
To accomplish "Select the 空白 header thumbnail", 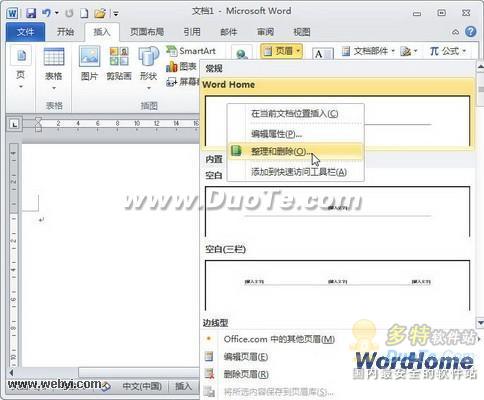I will click(x=337, y=211).
